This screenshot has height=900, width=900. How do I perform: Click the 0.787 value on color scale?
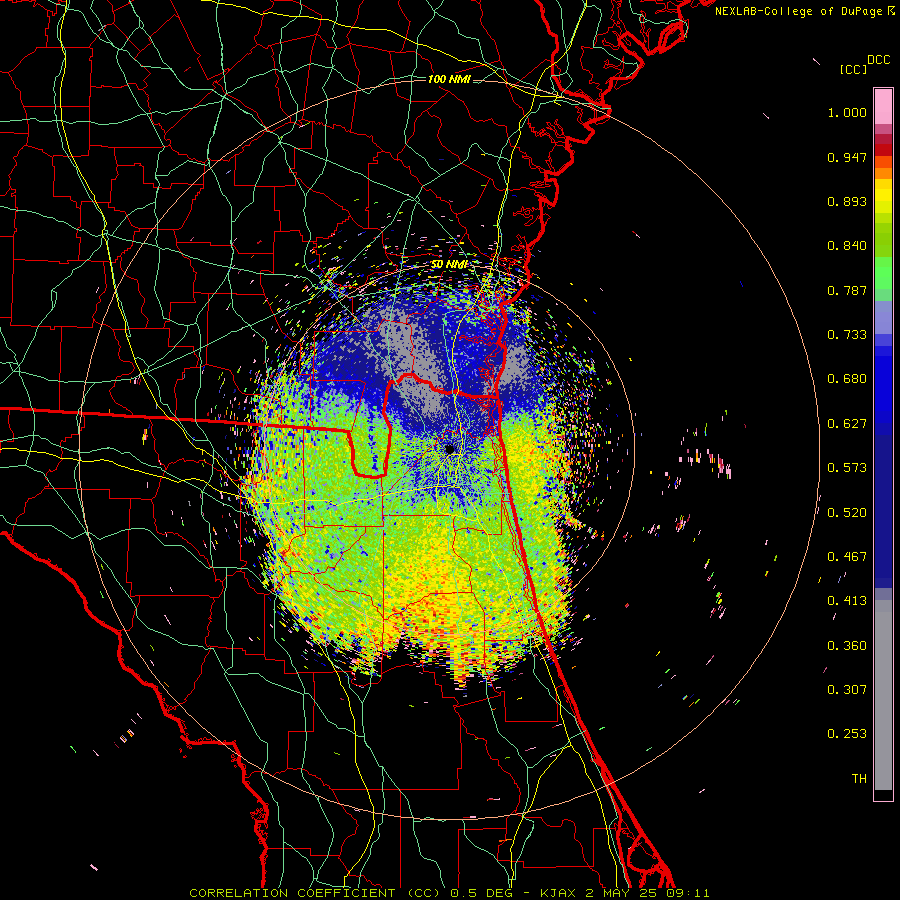[x=847, y=290]
